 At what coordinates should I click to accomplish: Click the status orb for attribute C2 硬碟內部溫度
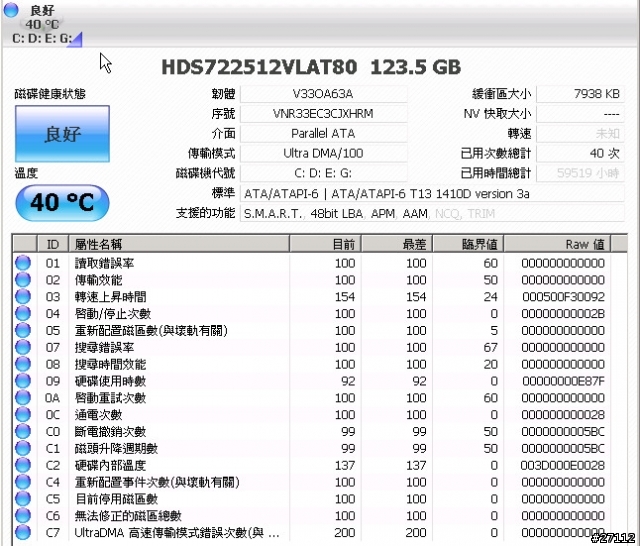coord(23,465)
